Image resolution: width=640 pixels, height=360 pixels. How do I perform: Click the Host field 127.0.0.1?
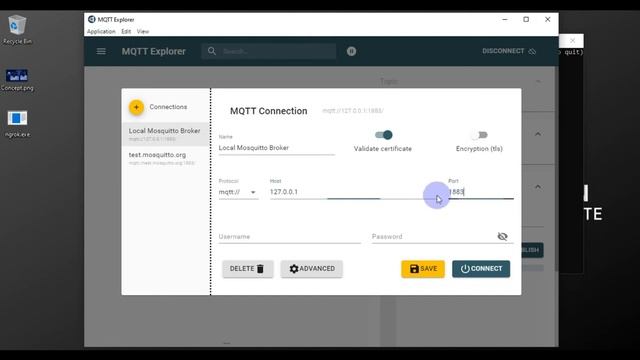tap(354, 192)
